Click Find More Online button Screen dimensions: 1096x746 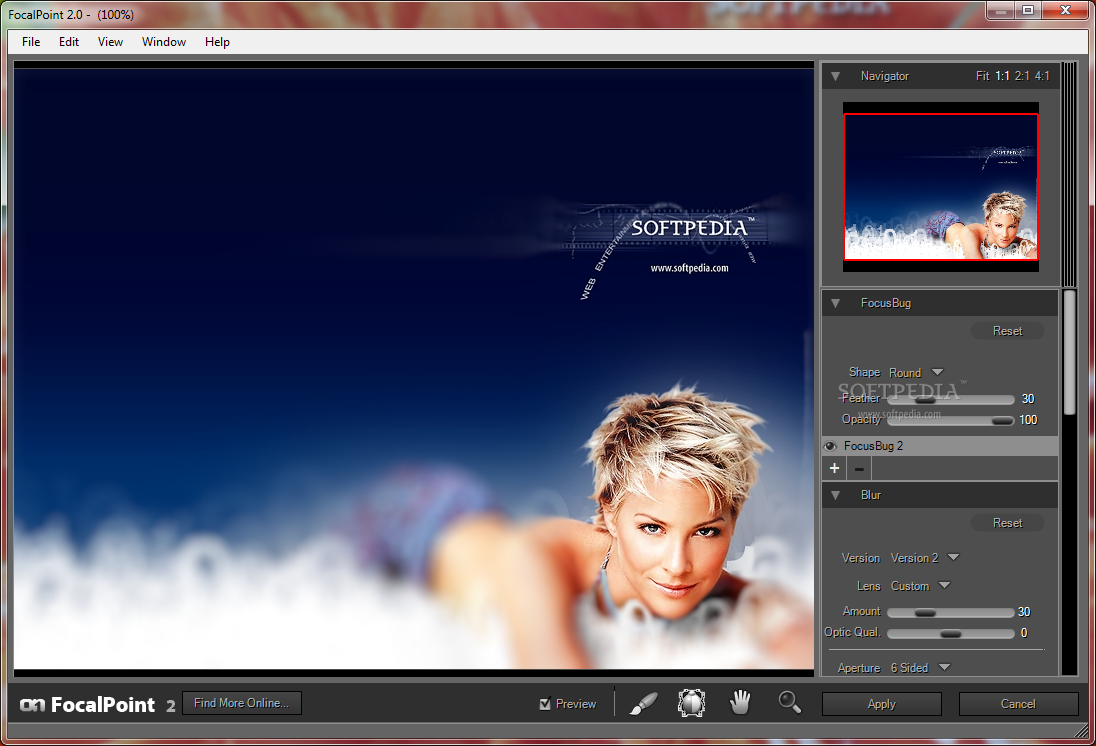[x=242, y=703]
